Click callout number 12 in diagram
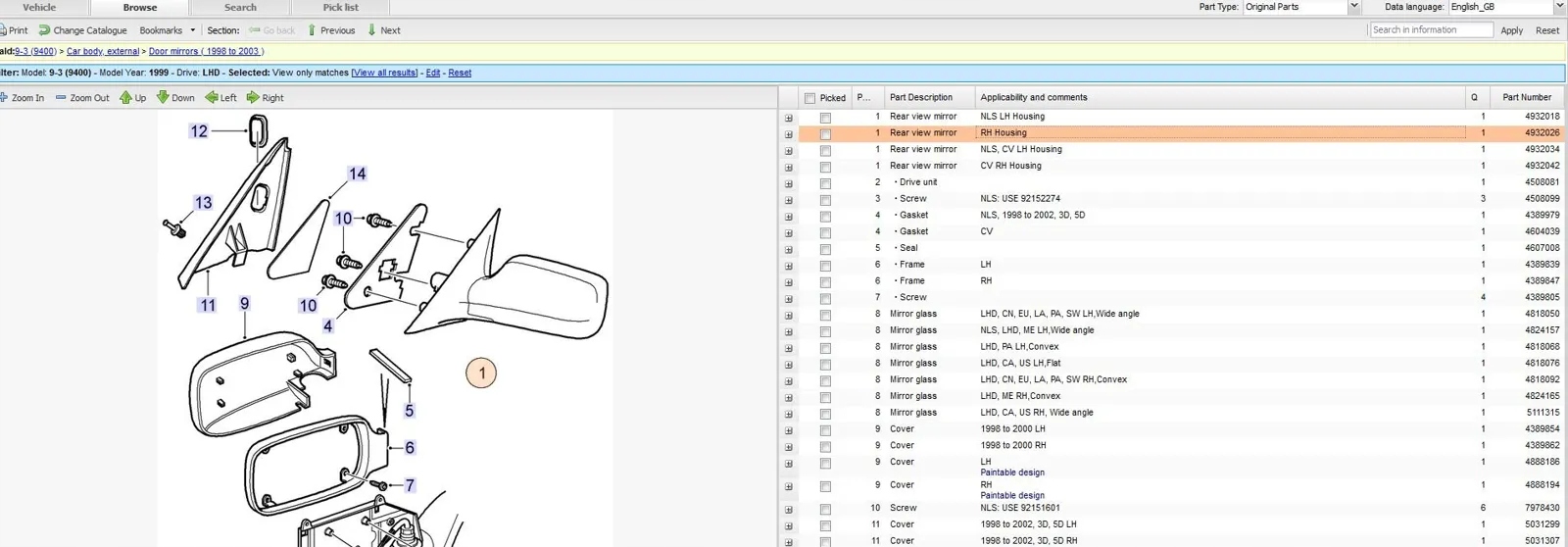Image resolution: width=1568 pixels, height=547 pixels. tap(199, 131)
